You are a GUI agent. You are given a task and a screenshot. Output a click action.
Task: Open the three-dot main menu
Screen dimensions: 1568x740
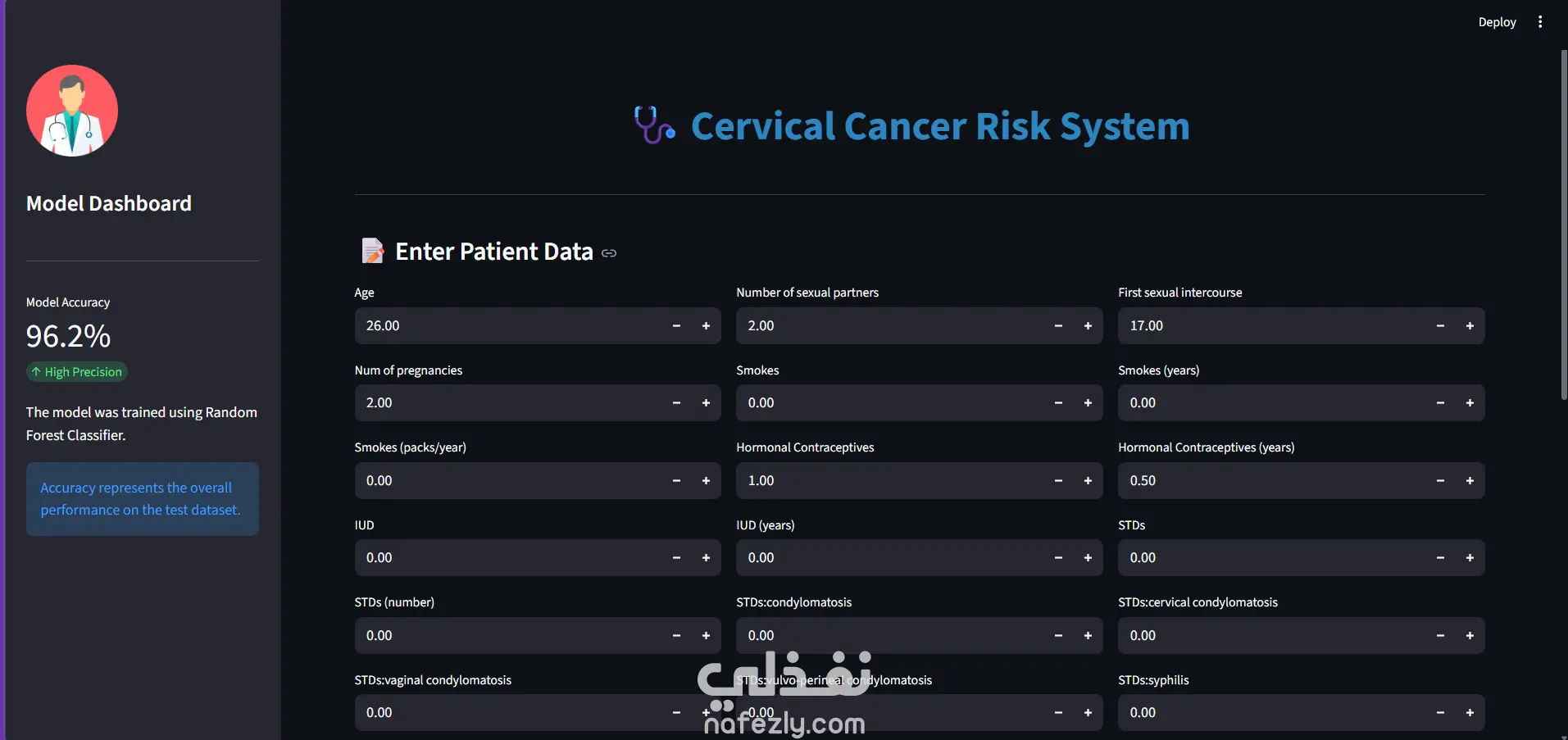(x=1540, y=22)
